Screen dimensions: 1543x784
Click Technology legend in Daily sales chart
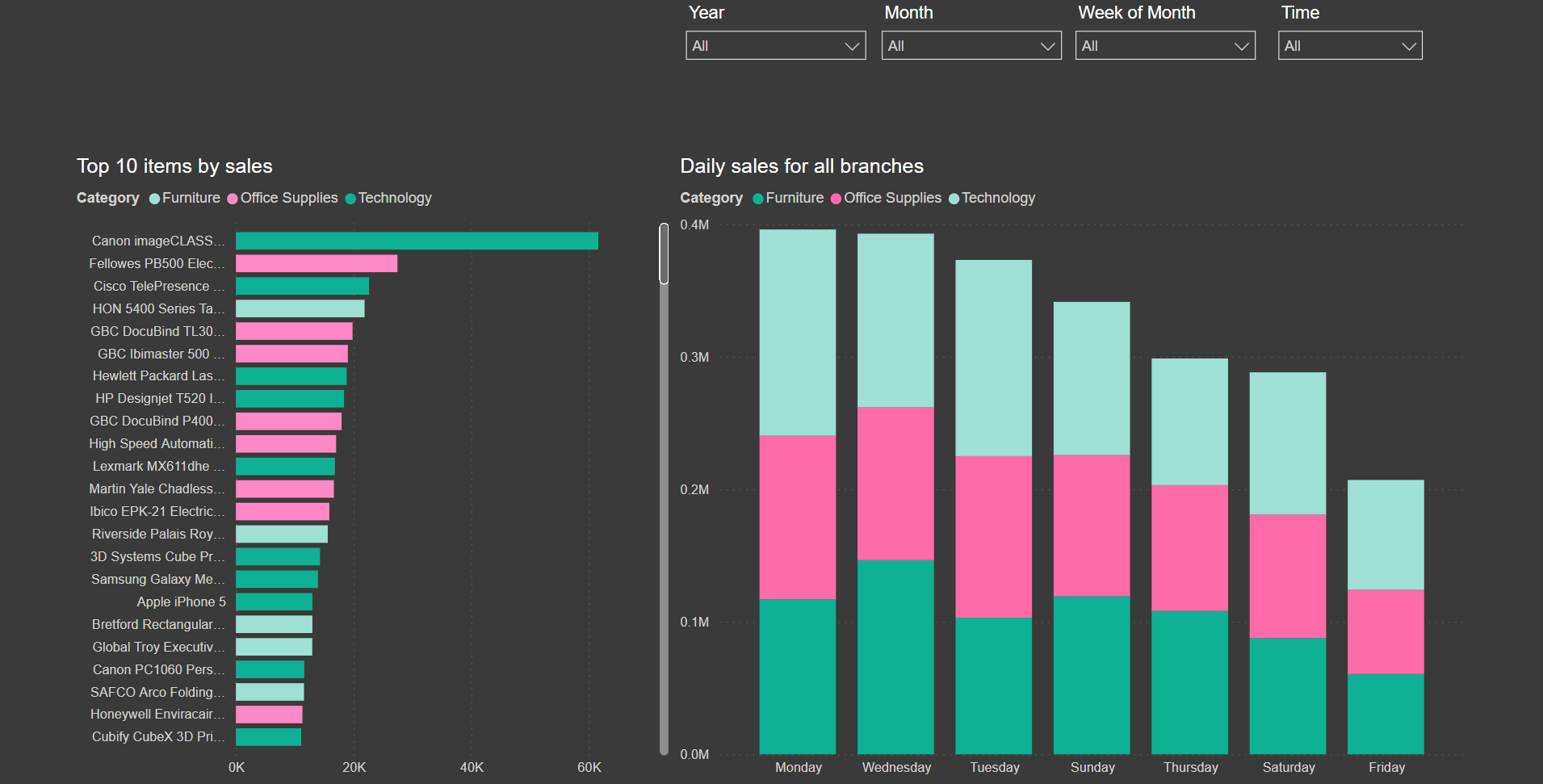(x=992, y=199)
